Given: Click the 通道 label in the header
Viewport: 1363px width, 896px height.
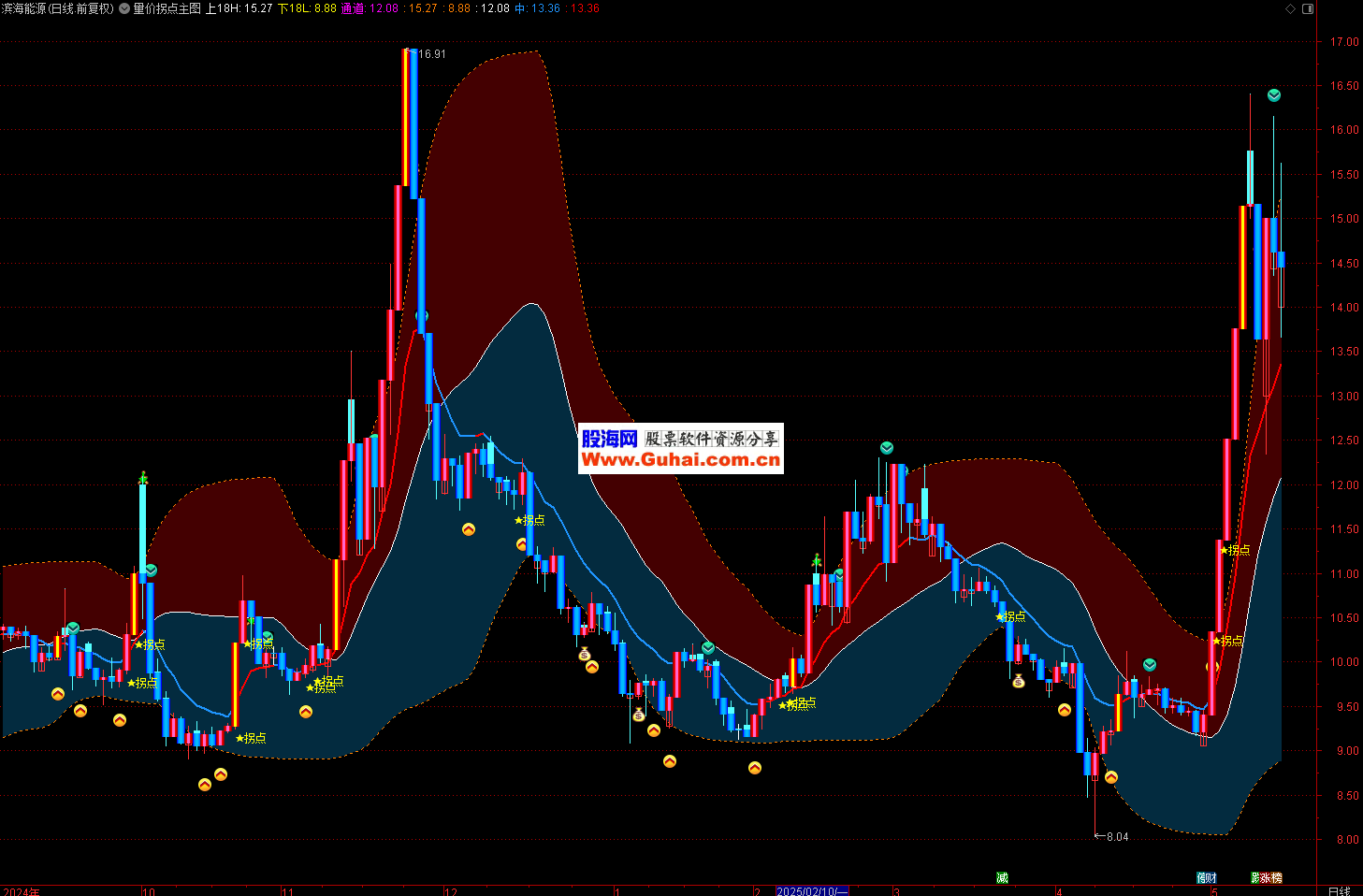Looking at the screenshot, I should [353, 8].
